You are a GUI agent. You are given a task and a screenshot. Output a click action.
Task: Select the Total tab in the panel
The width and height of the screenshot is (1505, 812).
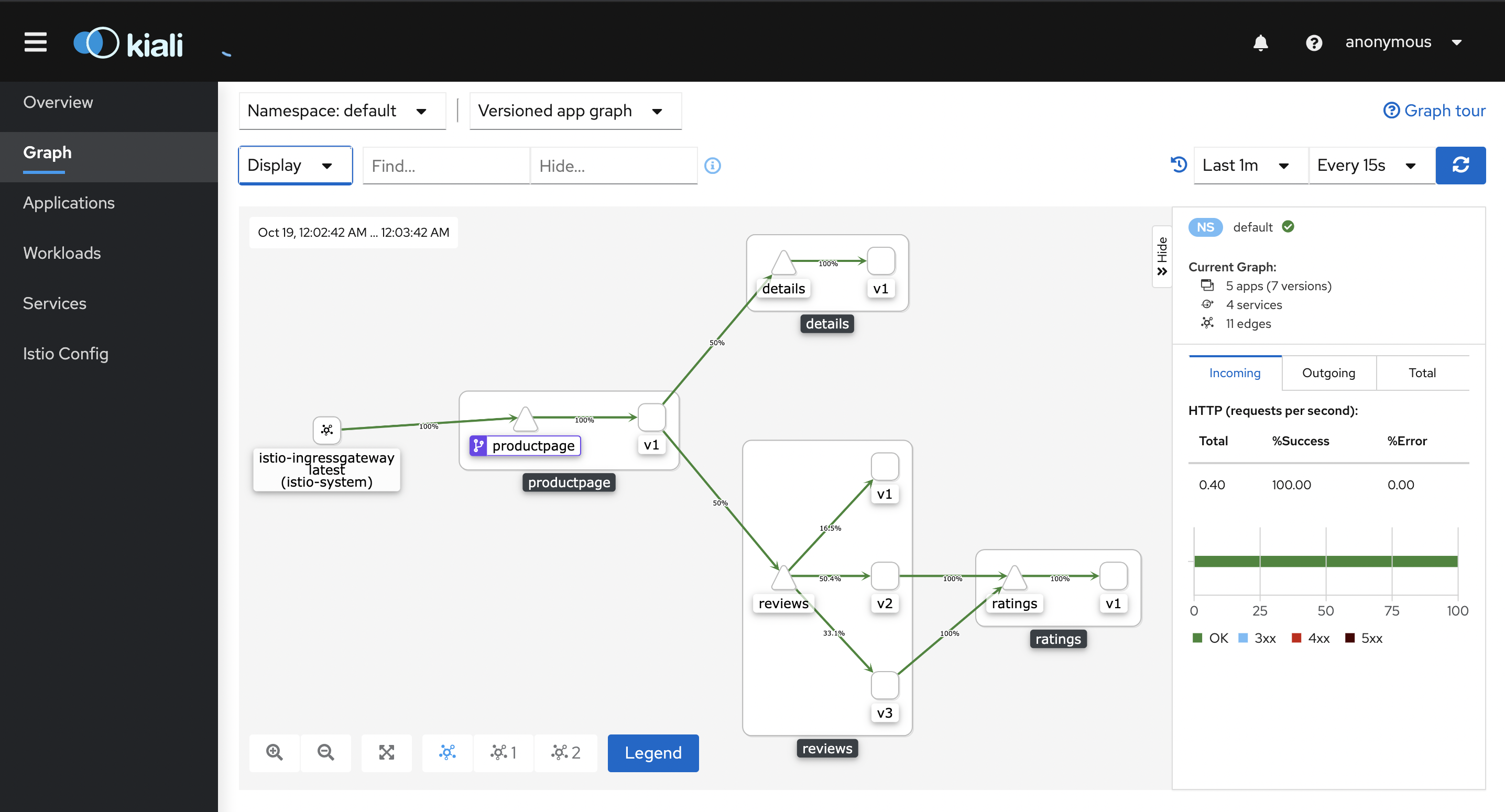pos(1422,372)
